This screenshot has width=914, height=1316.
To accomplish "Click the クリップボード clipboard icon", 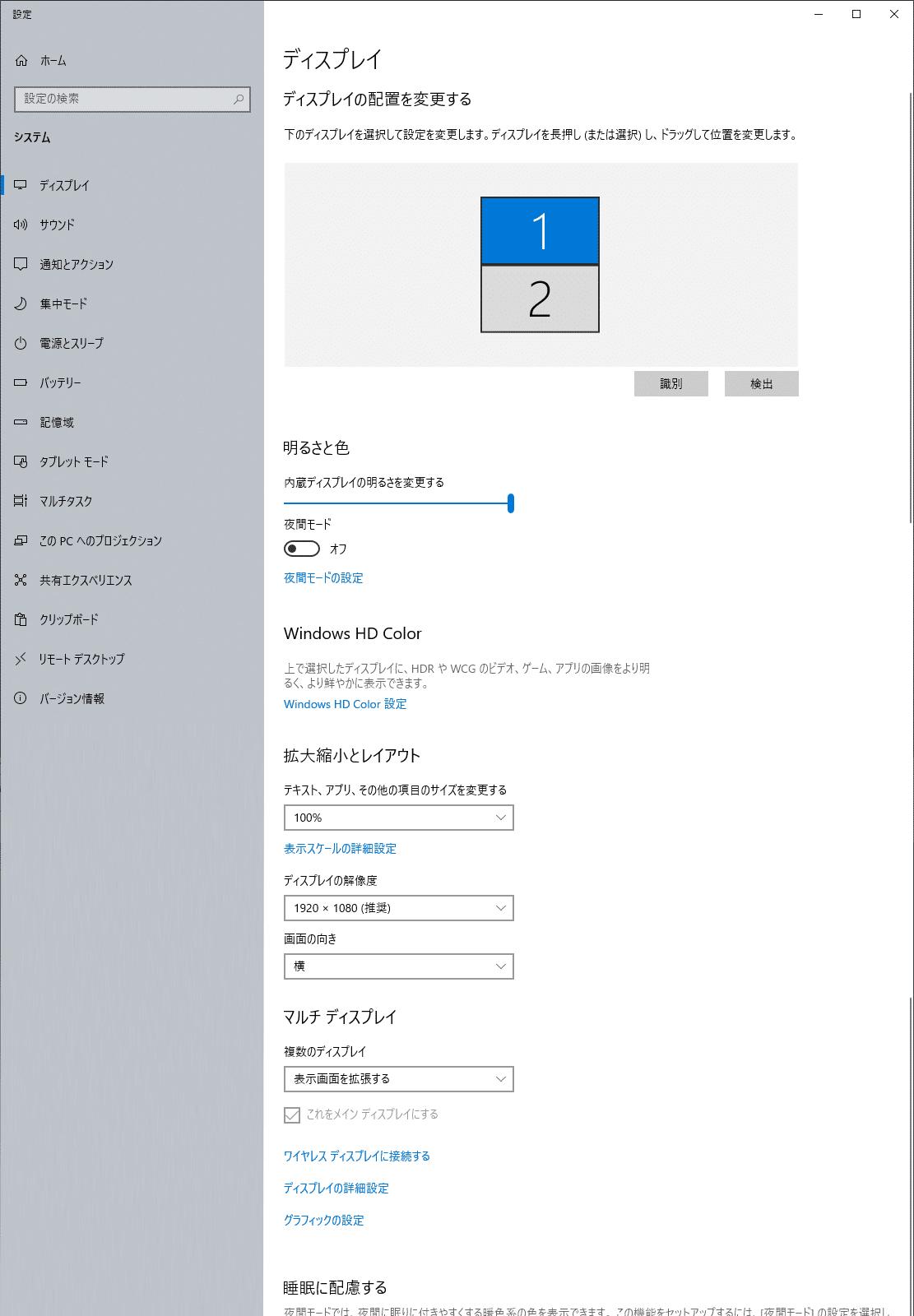I will pos(21,619).
